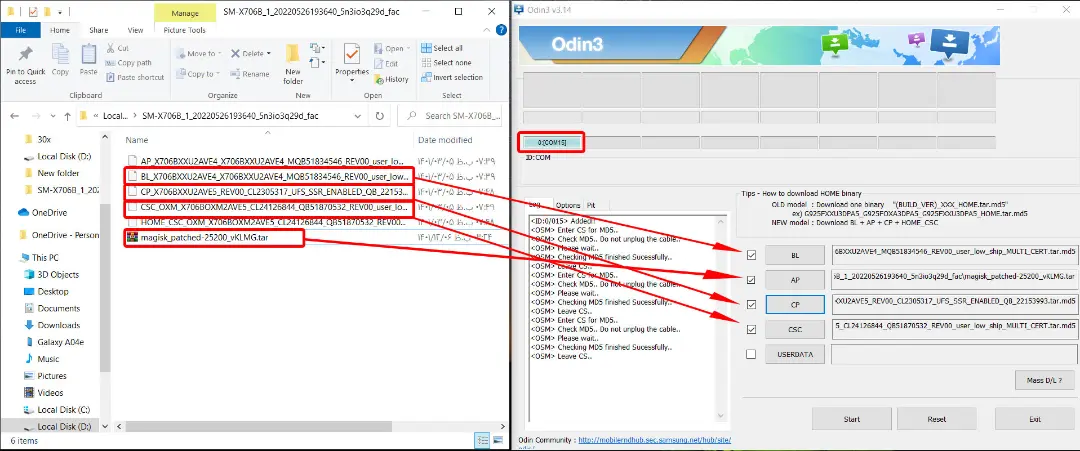Image resolution: width=1080 pixels, height=451 pixels.
Task: Click the OneDrive cloud icon in sidebar
Action: click(23, 213)
